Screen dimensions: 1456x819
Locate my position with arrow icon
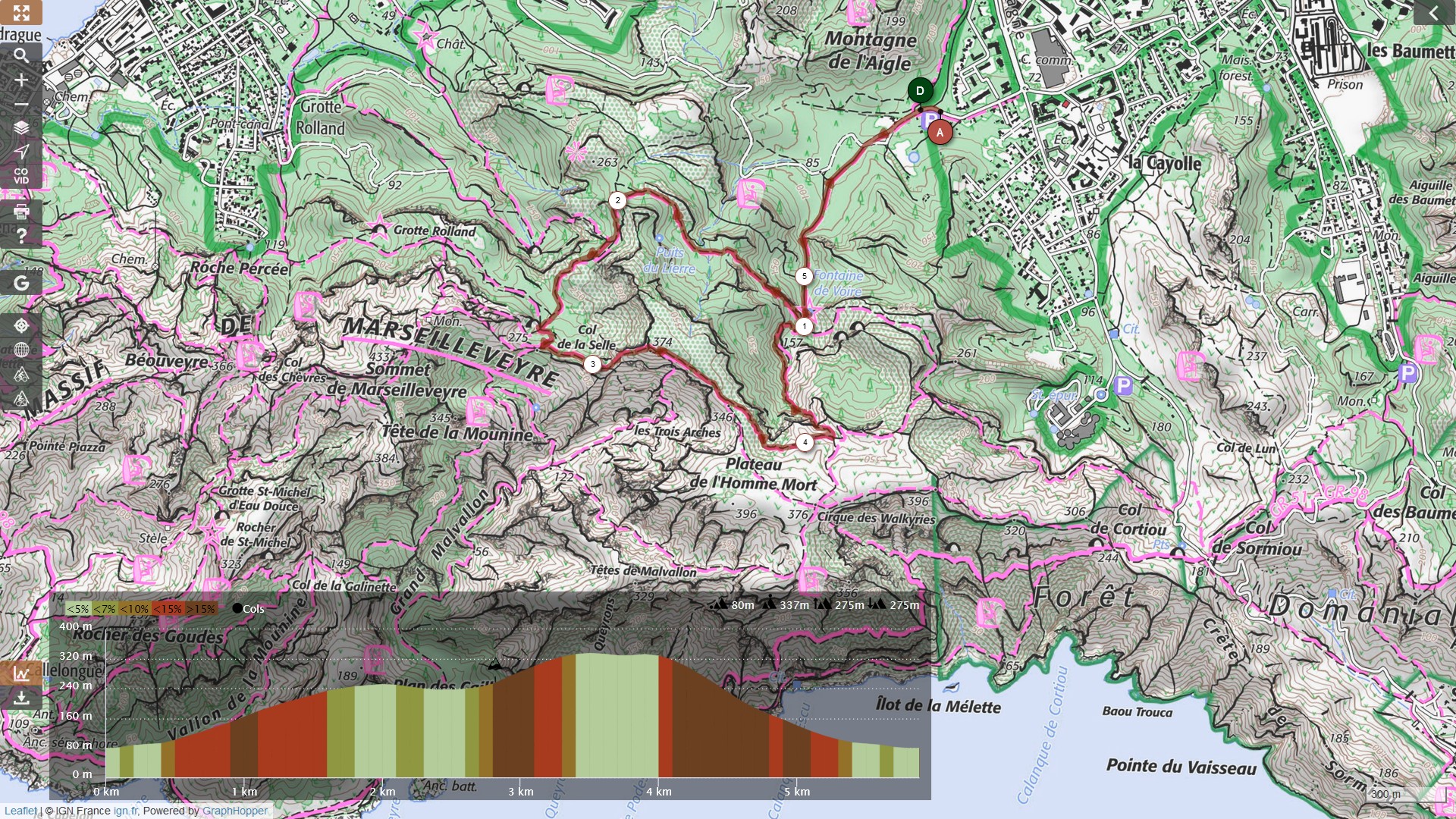click(x=21, y=152)
